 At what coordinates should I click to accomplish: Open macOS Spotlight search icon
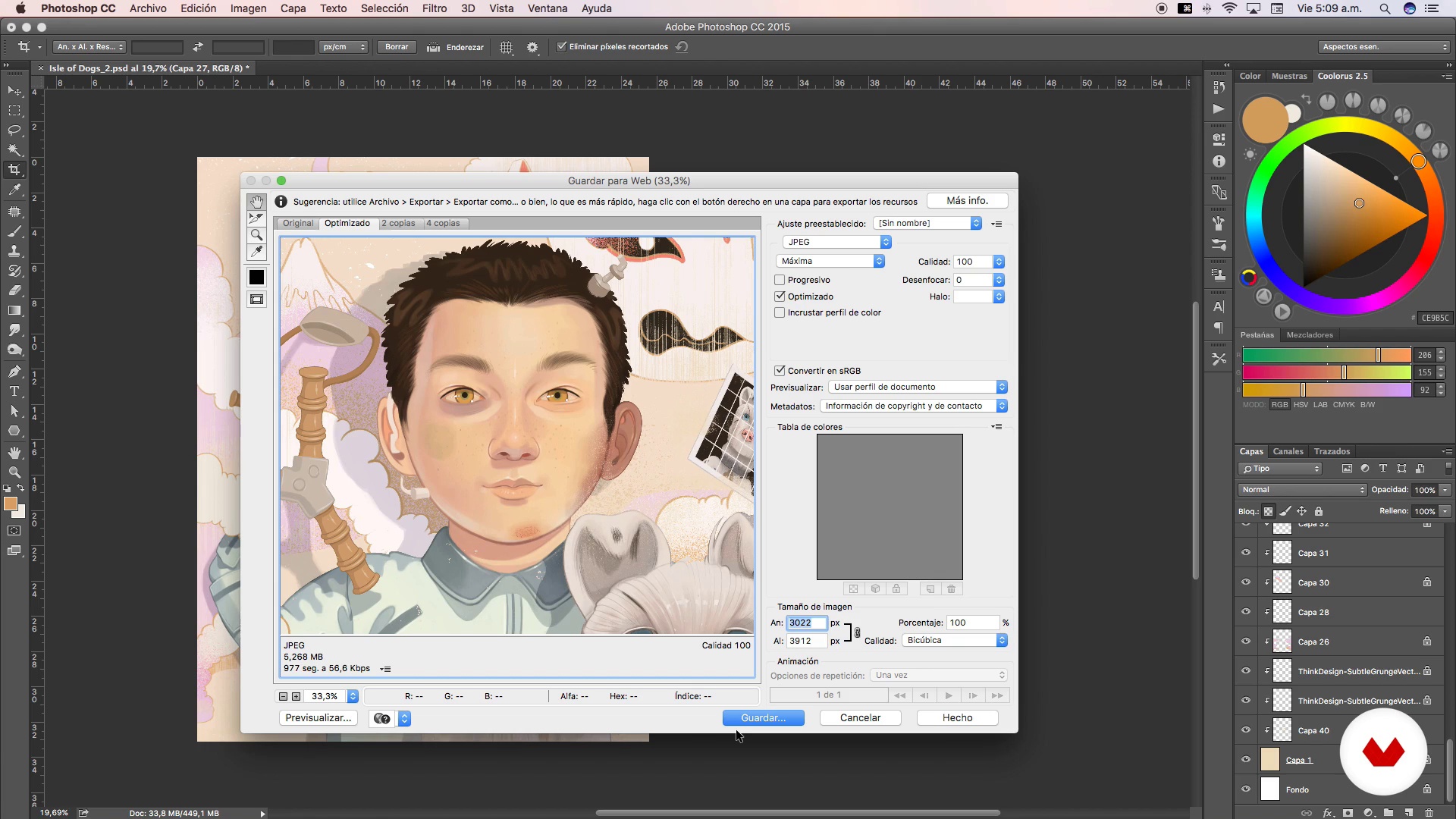[x=1385, y=8]
